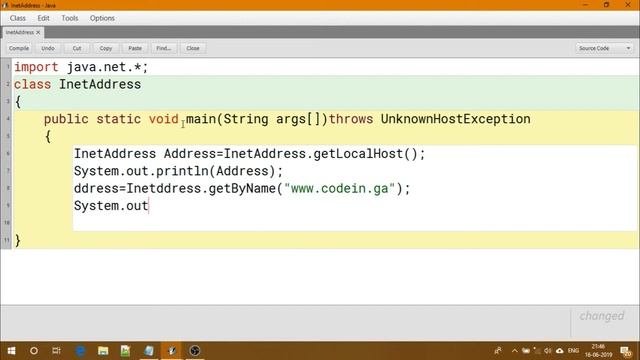Click the Undo button

[48, 48]
